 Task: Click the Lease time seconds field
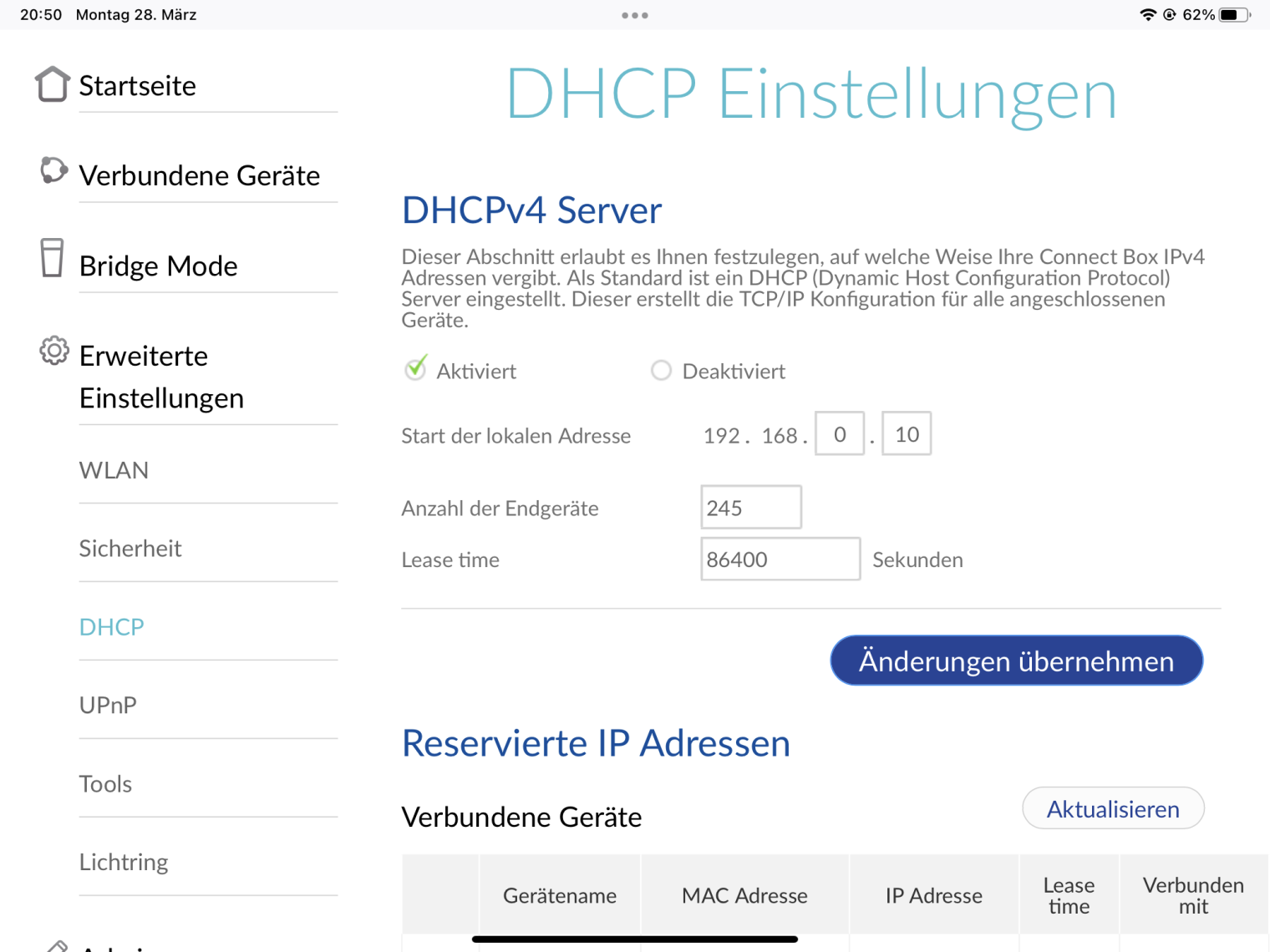click(x=780, y=560)
